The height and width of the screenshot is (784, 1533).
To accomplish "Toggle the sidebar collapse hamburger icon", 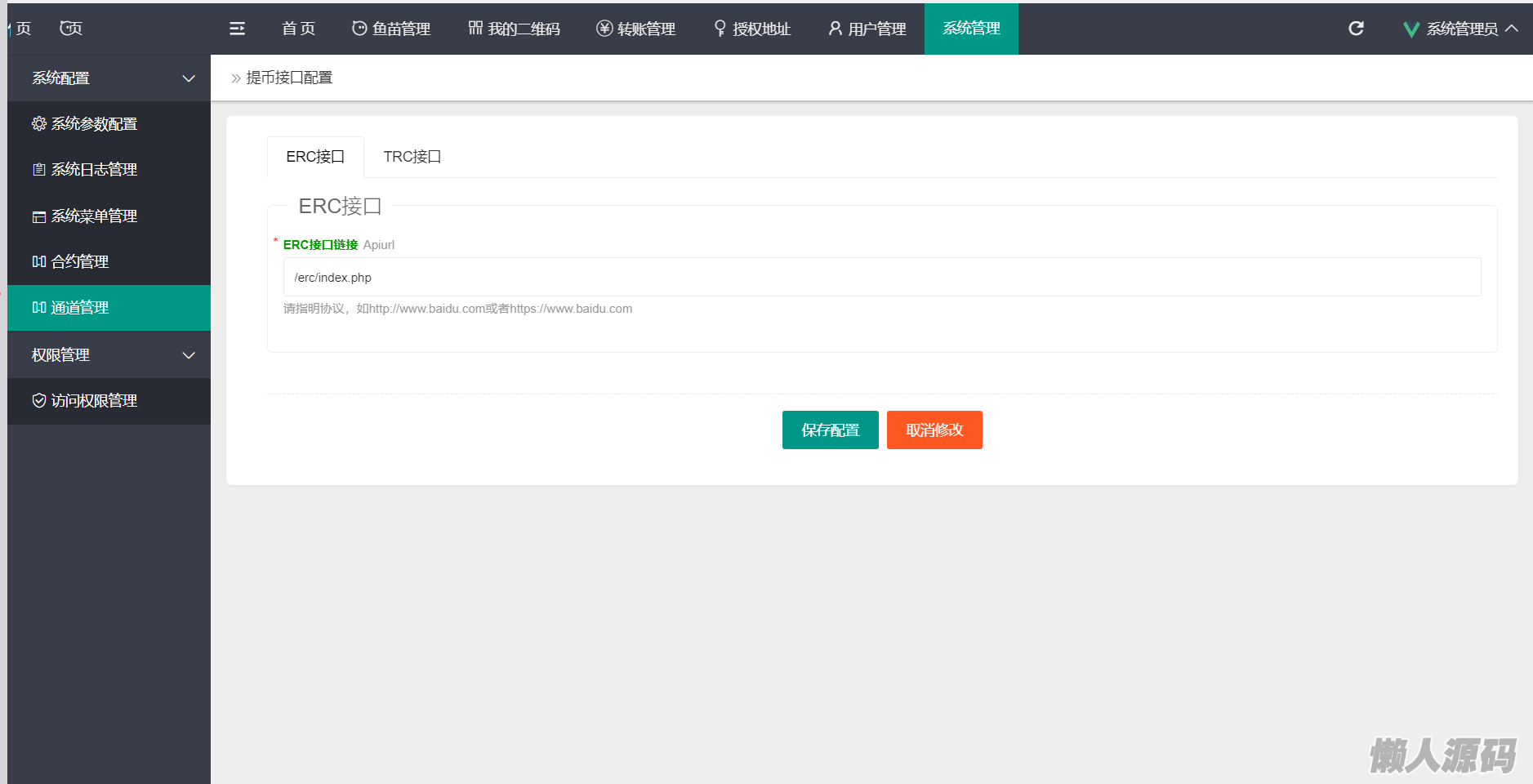I will 237,29.
